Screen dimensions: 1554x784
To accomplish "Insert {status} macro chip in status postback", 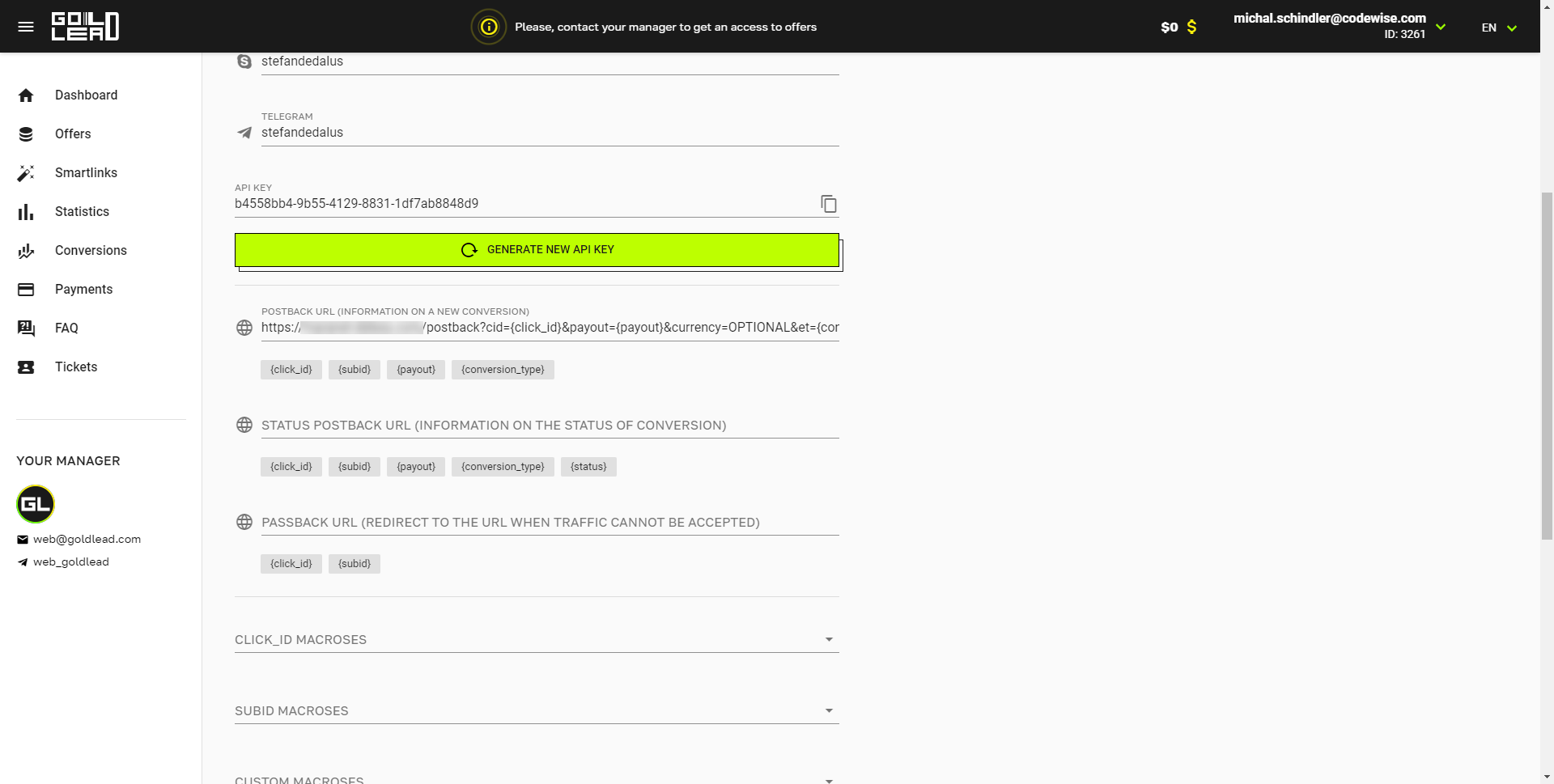I will 588,467.
